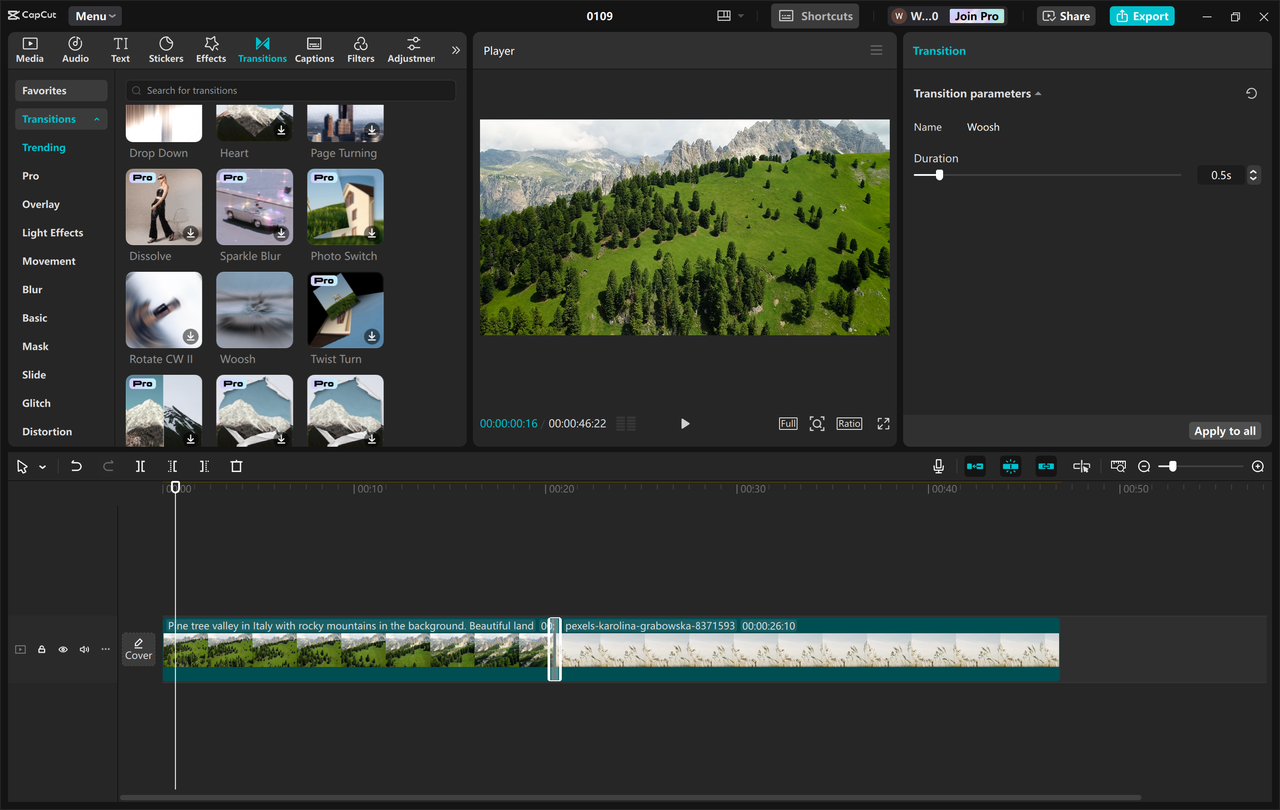Expand the selection tool dropdown arrow

coord(41,466)
